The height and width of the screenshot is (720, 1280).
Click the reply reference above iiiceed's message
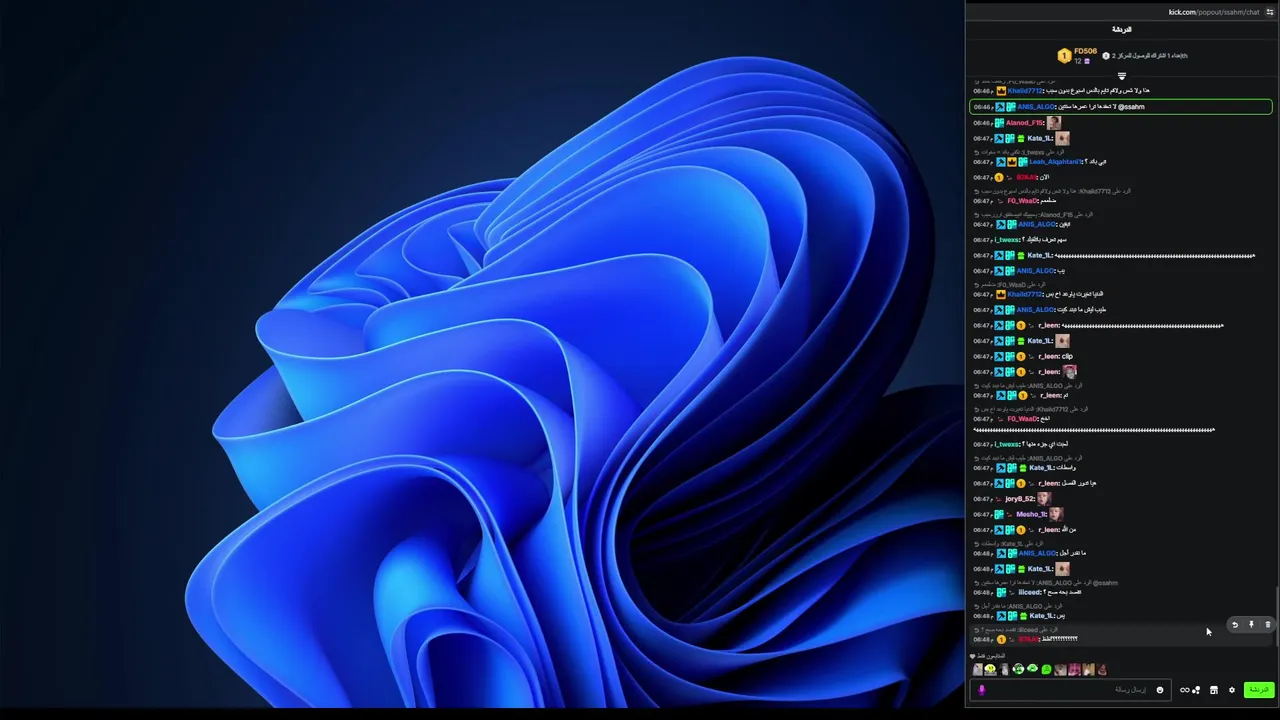[x=1046, y=582]
